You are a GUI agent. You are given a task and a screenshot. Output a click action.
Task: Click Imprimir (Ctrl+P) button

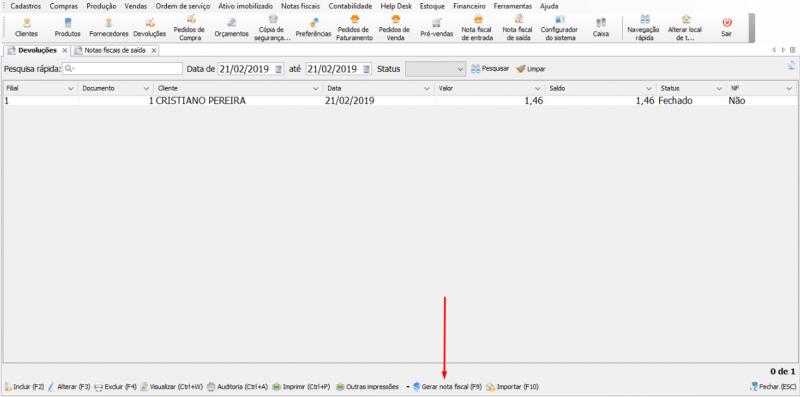coord(301,387)
